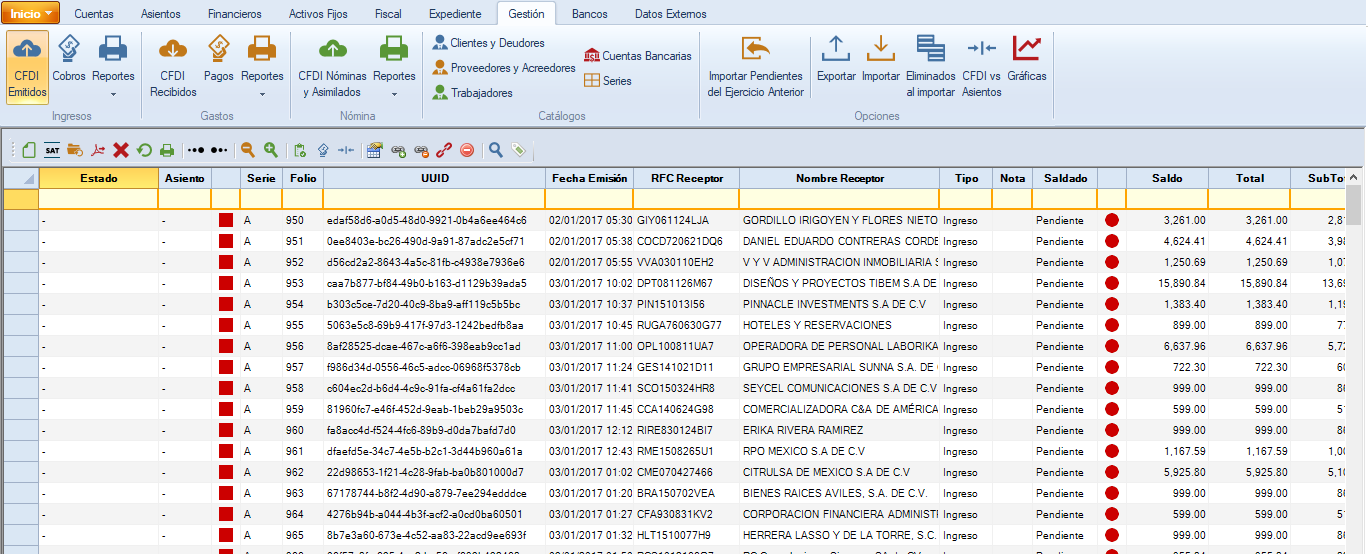1368x554 pixels.
Task: Open Pagos in the Gastos group
Action: [x=218, y=58]
